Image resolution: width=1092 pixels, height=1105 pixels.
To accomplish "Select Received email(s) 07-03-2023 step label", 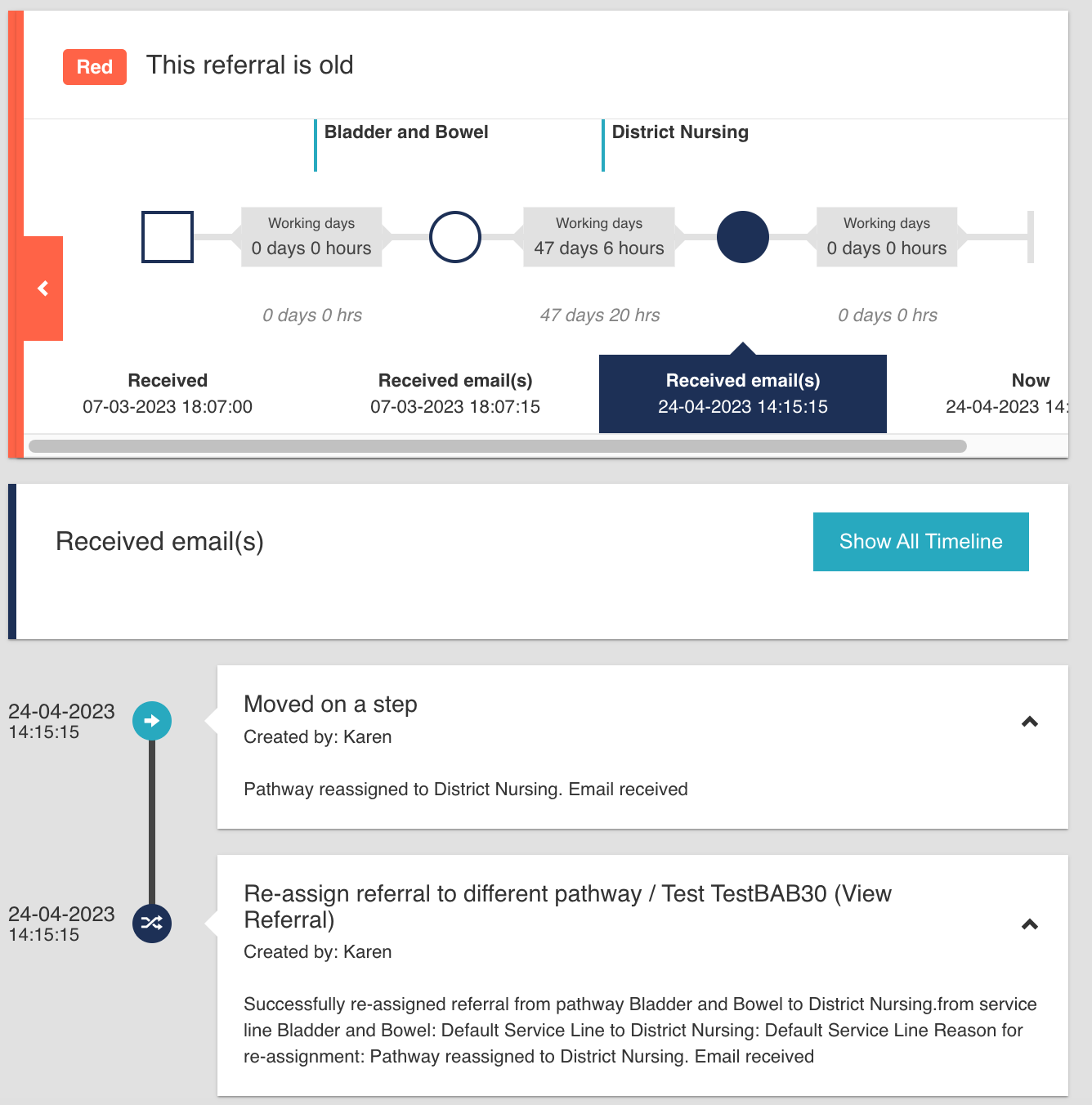I will (x=455, y=393).
